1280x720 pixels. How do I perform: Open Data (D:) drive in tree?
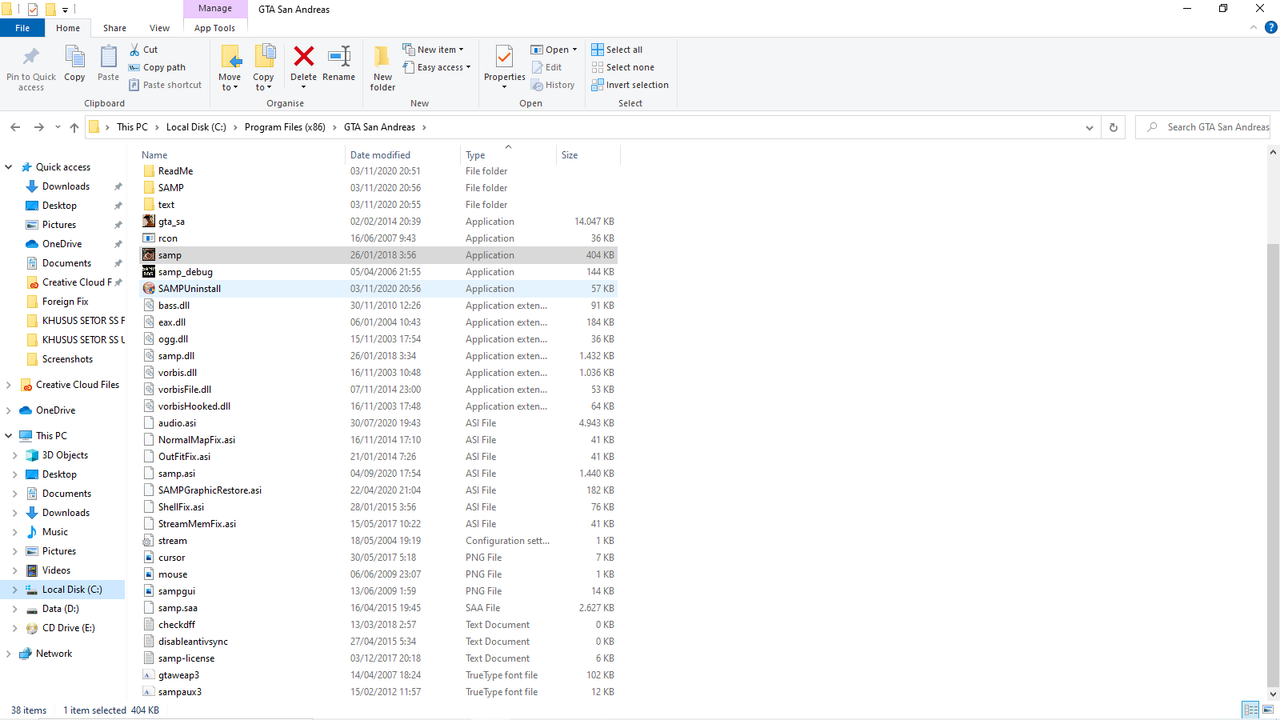coord(60,608)
